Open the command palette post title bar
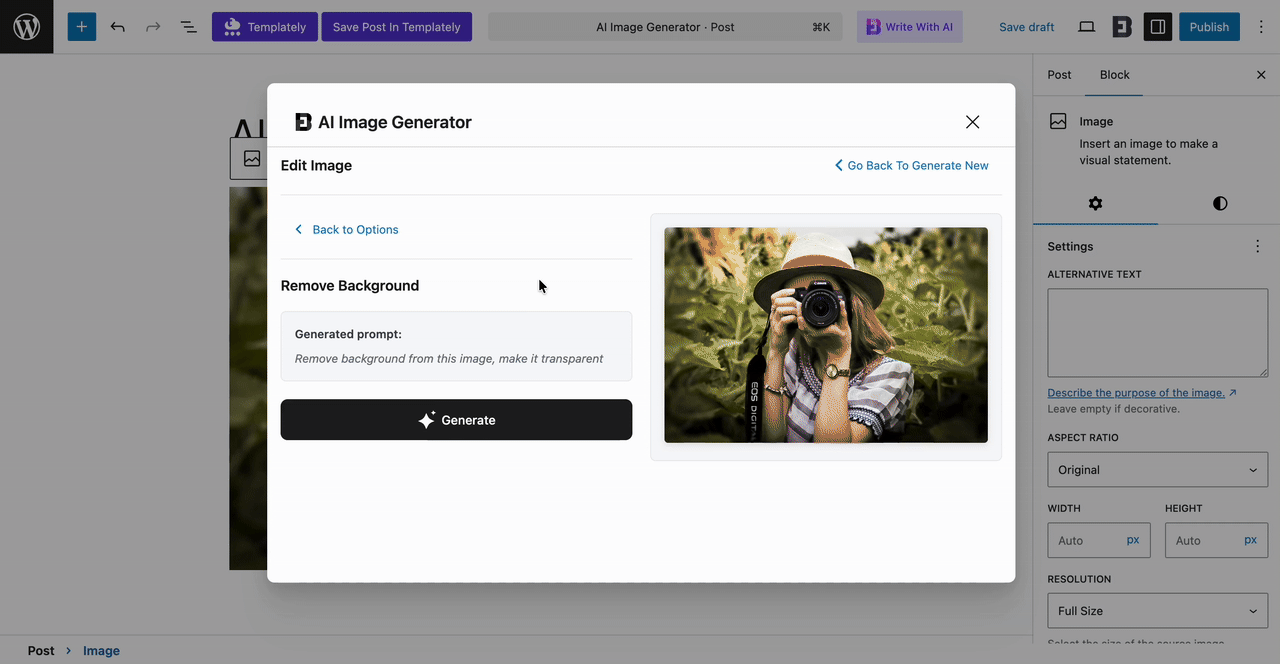The image size is (1280, 664). click(665, 27)
